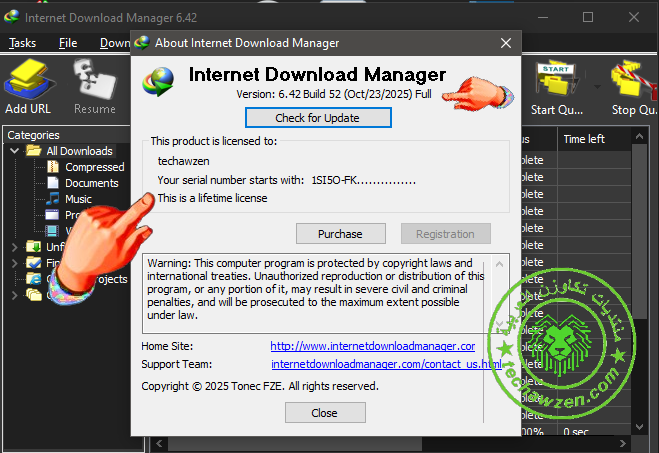This screenshot has width=659, height=453.
Task: Click the warning text box scroll up arrow
Action: 499,264
